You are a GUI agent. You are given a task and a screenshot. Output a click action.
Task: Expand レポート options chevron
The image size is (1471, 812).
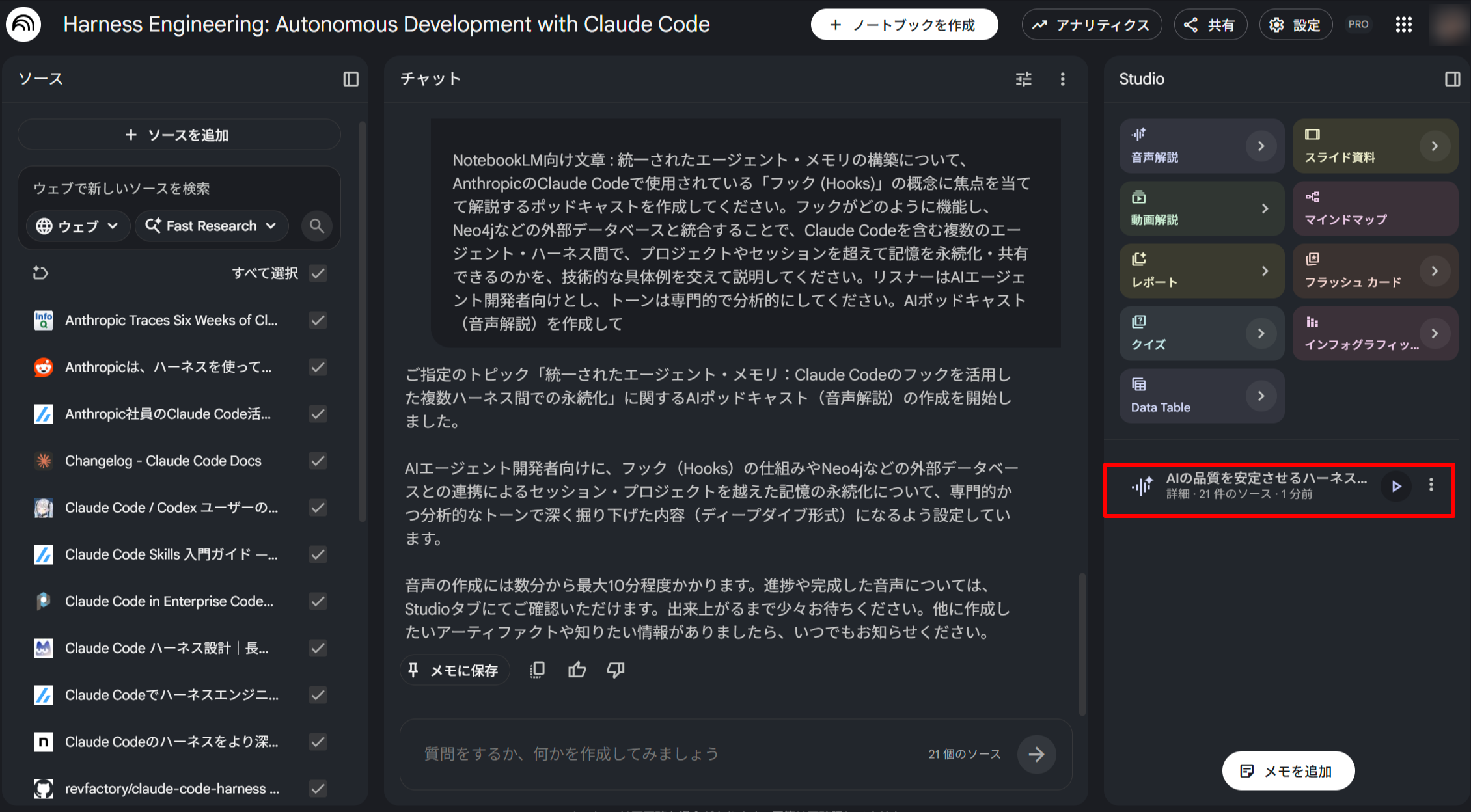pos(1265,271)
